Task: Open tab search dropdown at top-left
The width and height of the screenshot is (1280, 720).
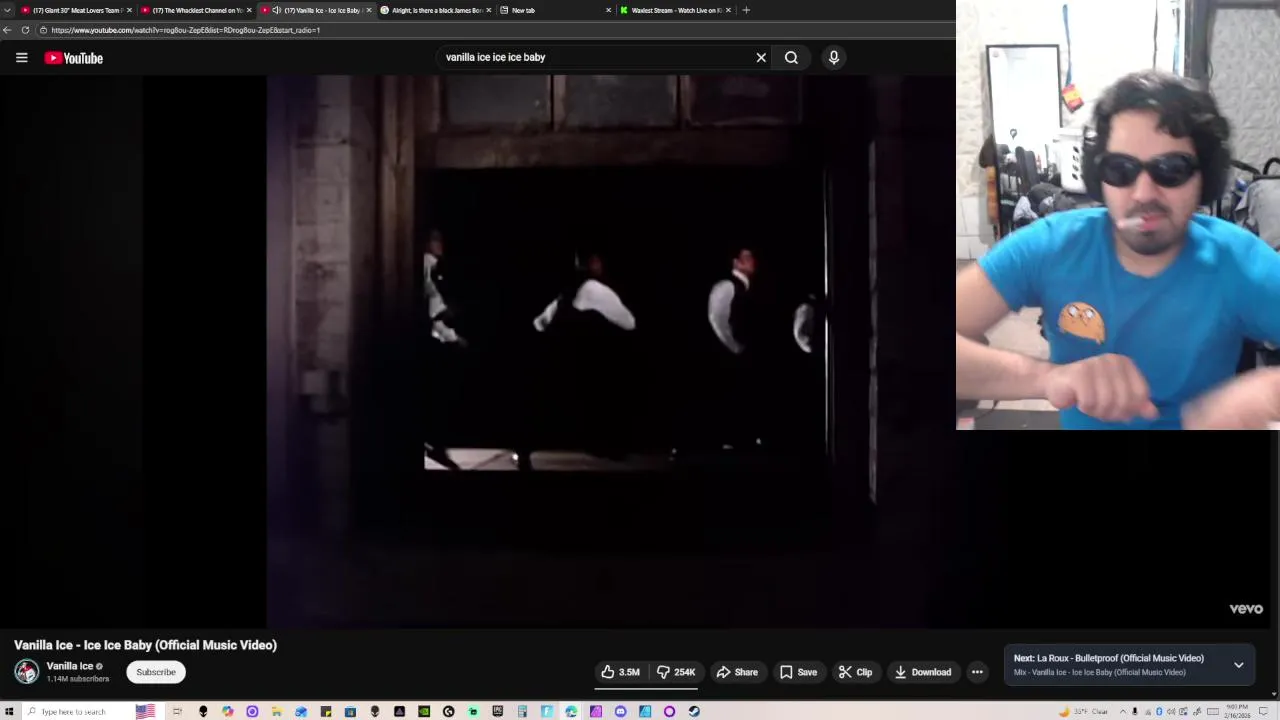Action: coord(7,10)
